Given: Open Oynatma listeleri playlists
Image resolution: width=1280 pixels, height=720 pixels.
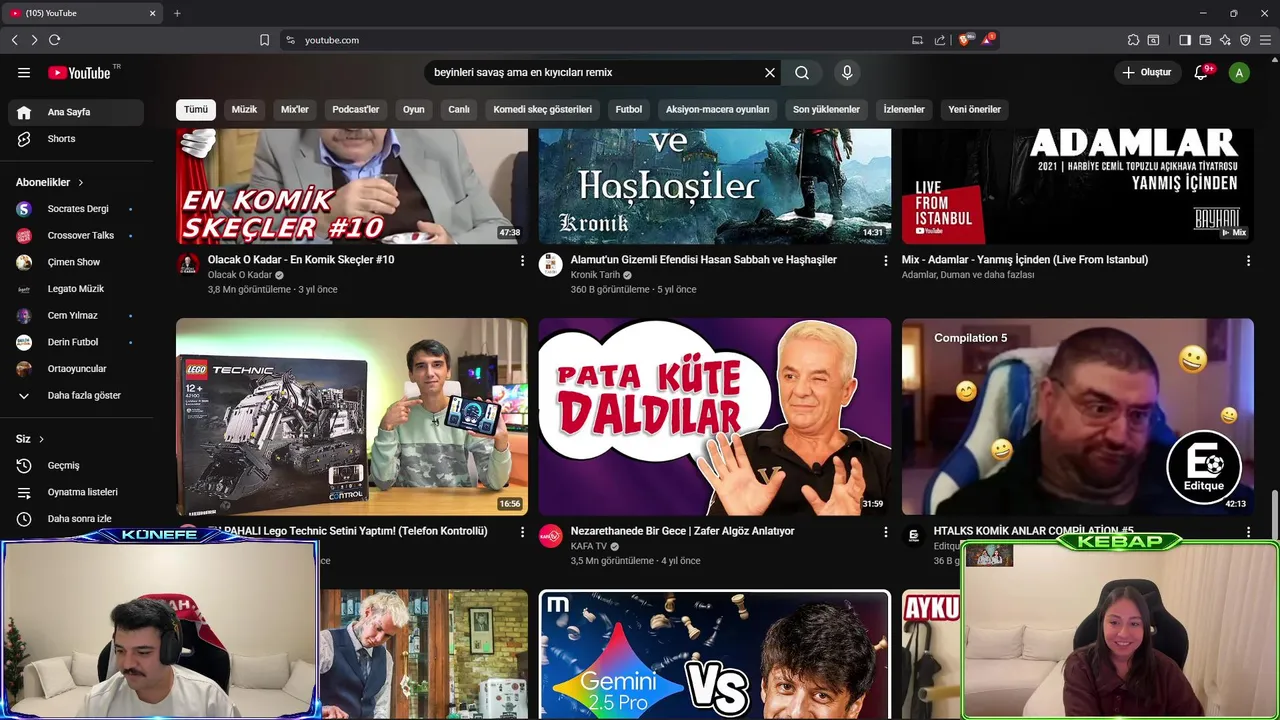Looking at the screenshot, I should 76,492.
